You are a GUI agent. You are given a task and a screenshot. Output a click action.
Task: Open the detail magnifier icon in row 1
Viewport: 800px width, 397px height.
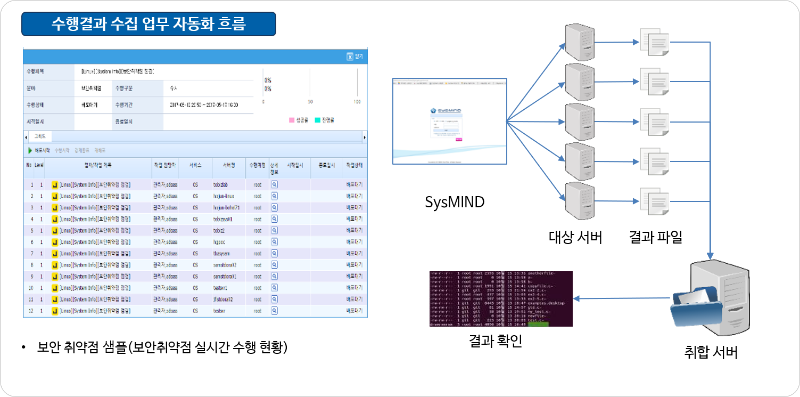tap(274, 185)
